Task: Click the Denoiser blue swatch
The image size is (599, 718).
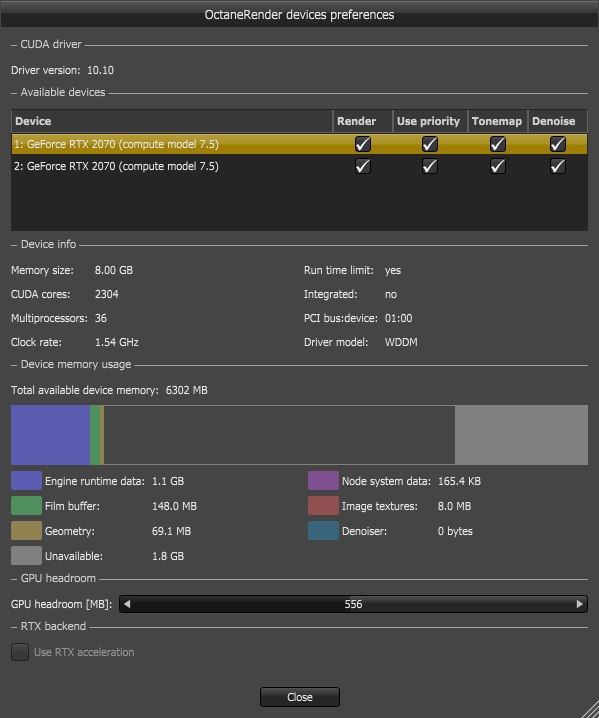Action: pos(323,531)
